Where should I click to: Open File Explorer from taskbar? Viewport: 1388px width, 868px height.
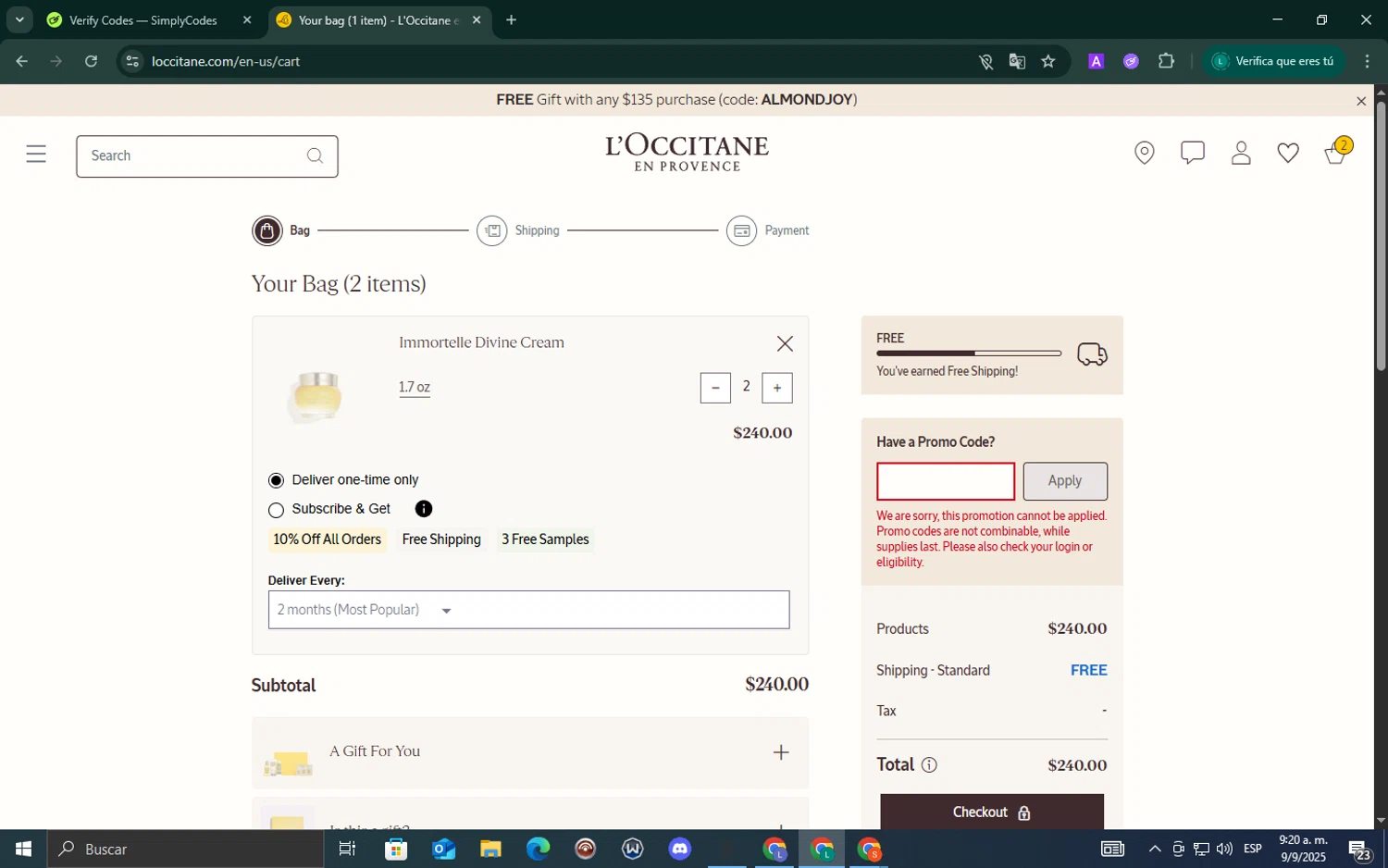tap(490, 849)
